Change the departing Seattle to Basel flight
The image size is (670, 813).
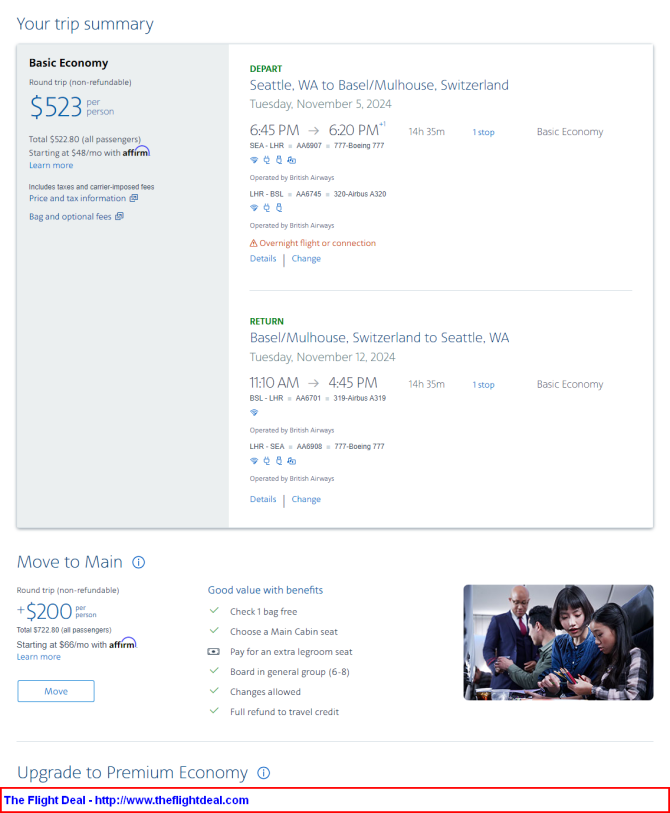(306, 258)
